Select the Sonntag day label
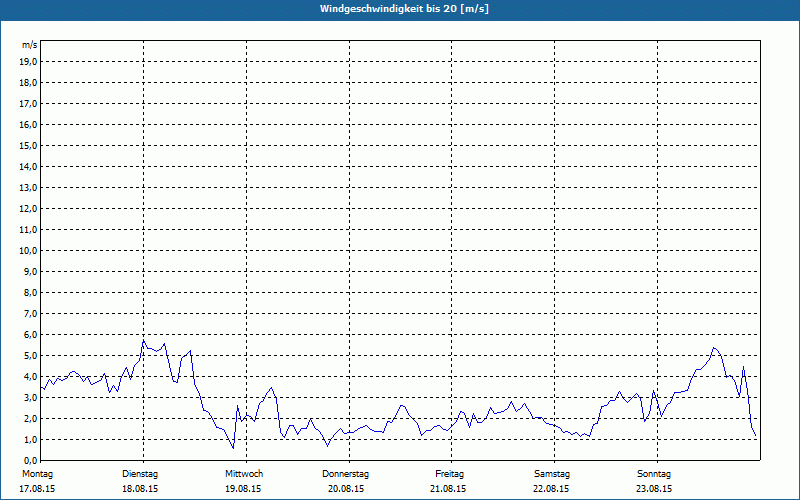800x500 pixels. pyautogui.click(x=654, y=474)
